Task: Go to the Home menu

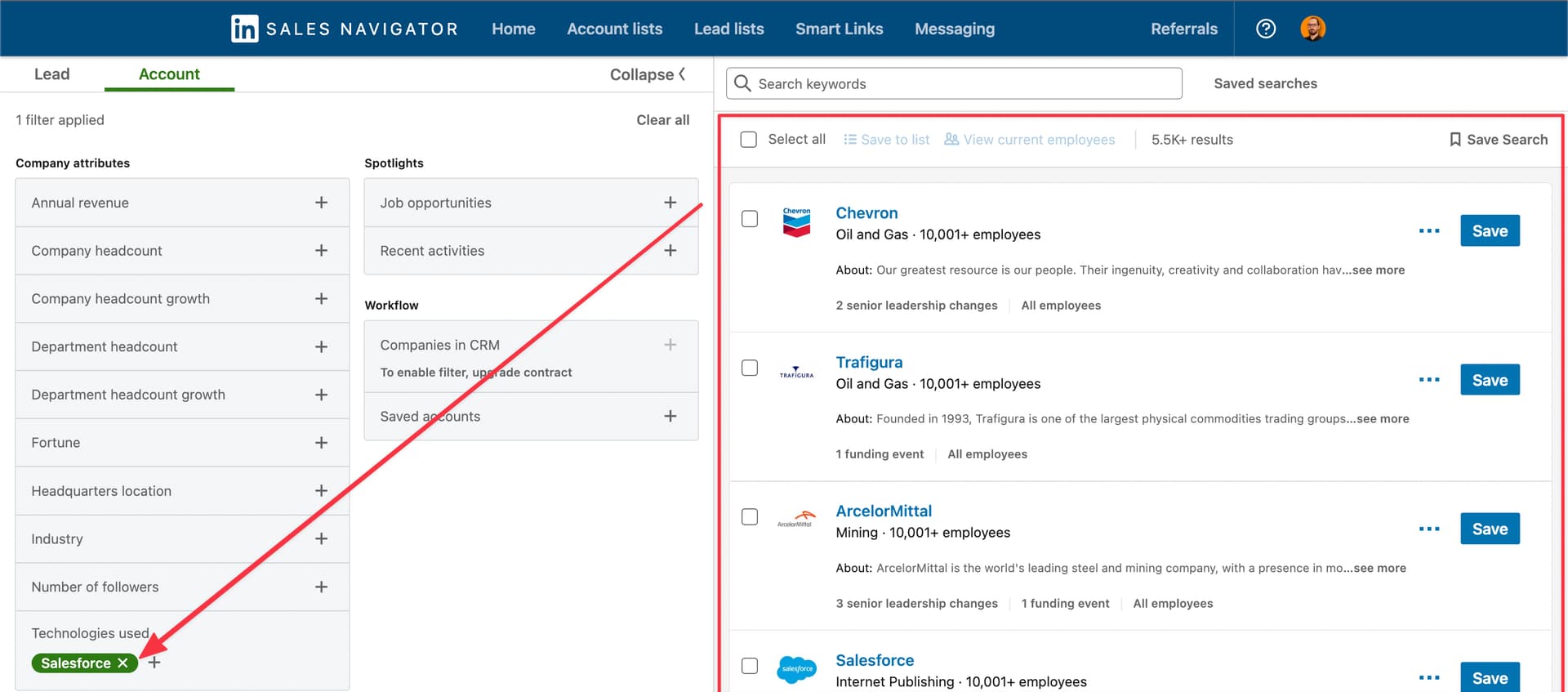Action: click(514, 29)
